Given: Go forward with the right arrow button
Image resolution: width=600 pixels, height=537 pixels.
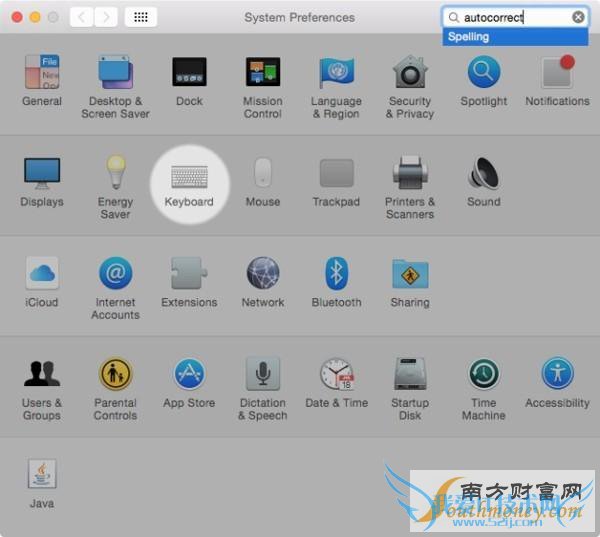Looking at the screenshot, I should coord(106,17).
